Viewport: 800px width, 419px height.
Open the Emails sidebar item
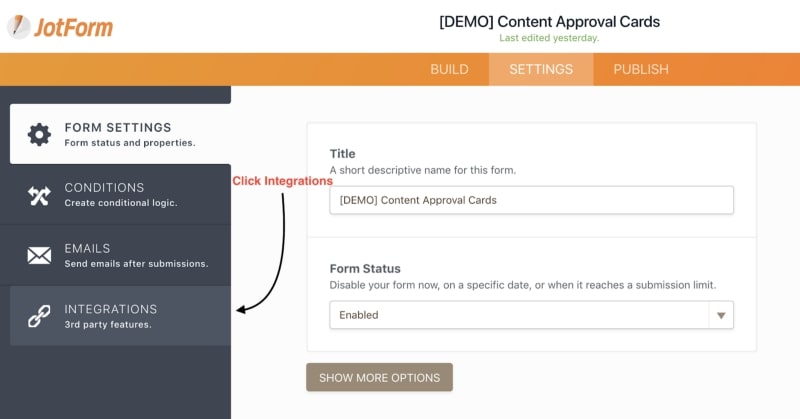[120, 255]
